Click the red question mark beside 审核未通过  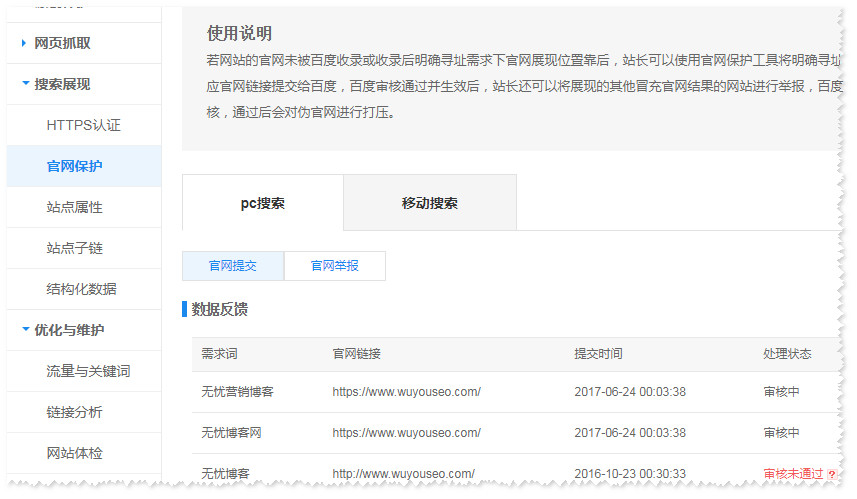click(x=832, y=474)
